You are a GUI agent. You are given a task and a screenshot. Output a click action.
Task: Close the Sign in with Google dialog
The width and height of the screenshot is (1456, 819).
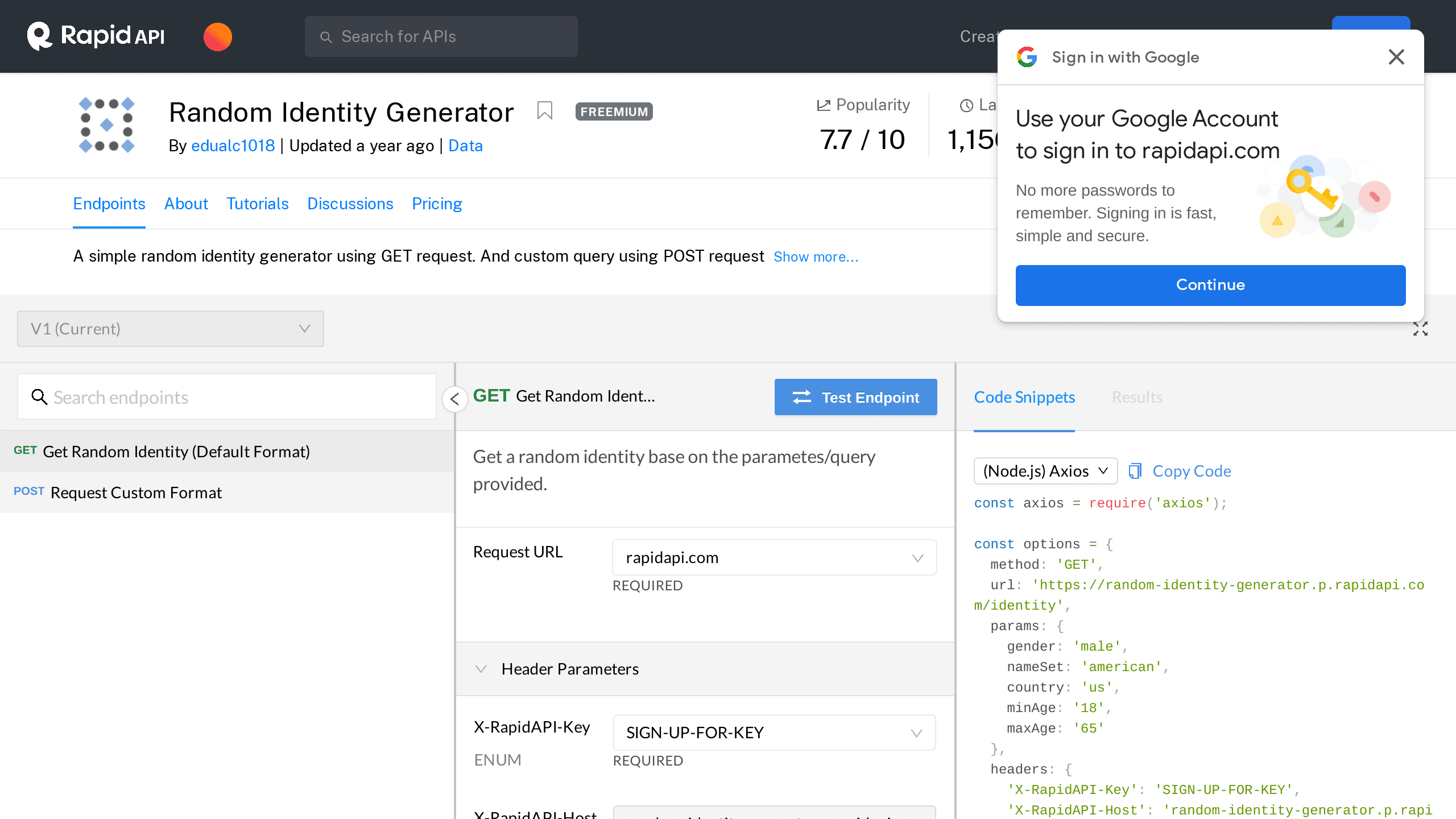point(1395,57)
